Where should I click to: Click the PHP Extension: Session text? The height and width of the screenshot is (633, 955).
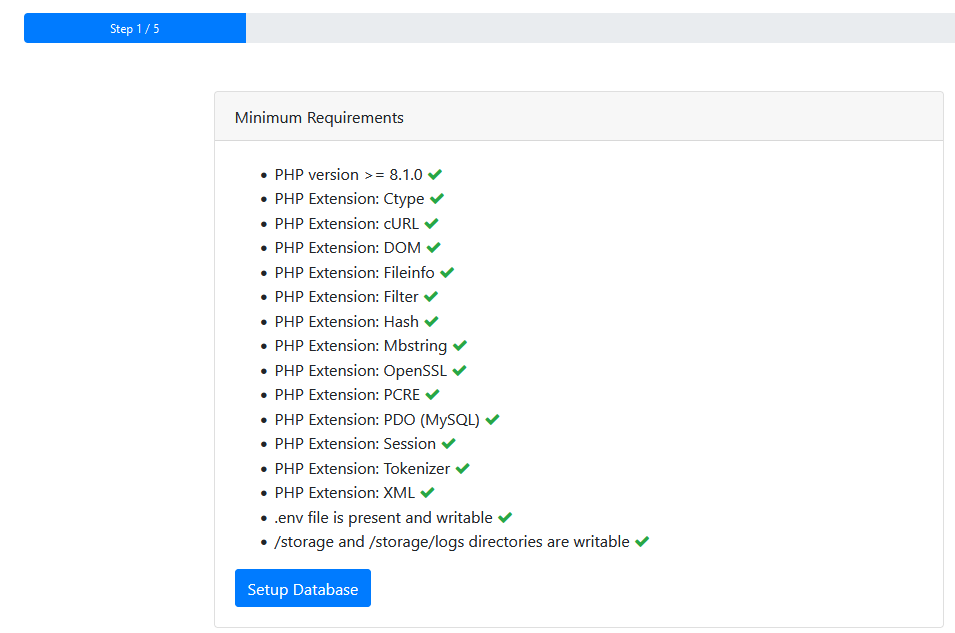tap(355, 443)
